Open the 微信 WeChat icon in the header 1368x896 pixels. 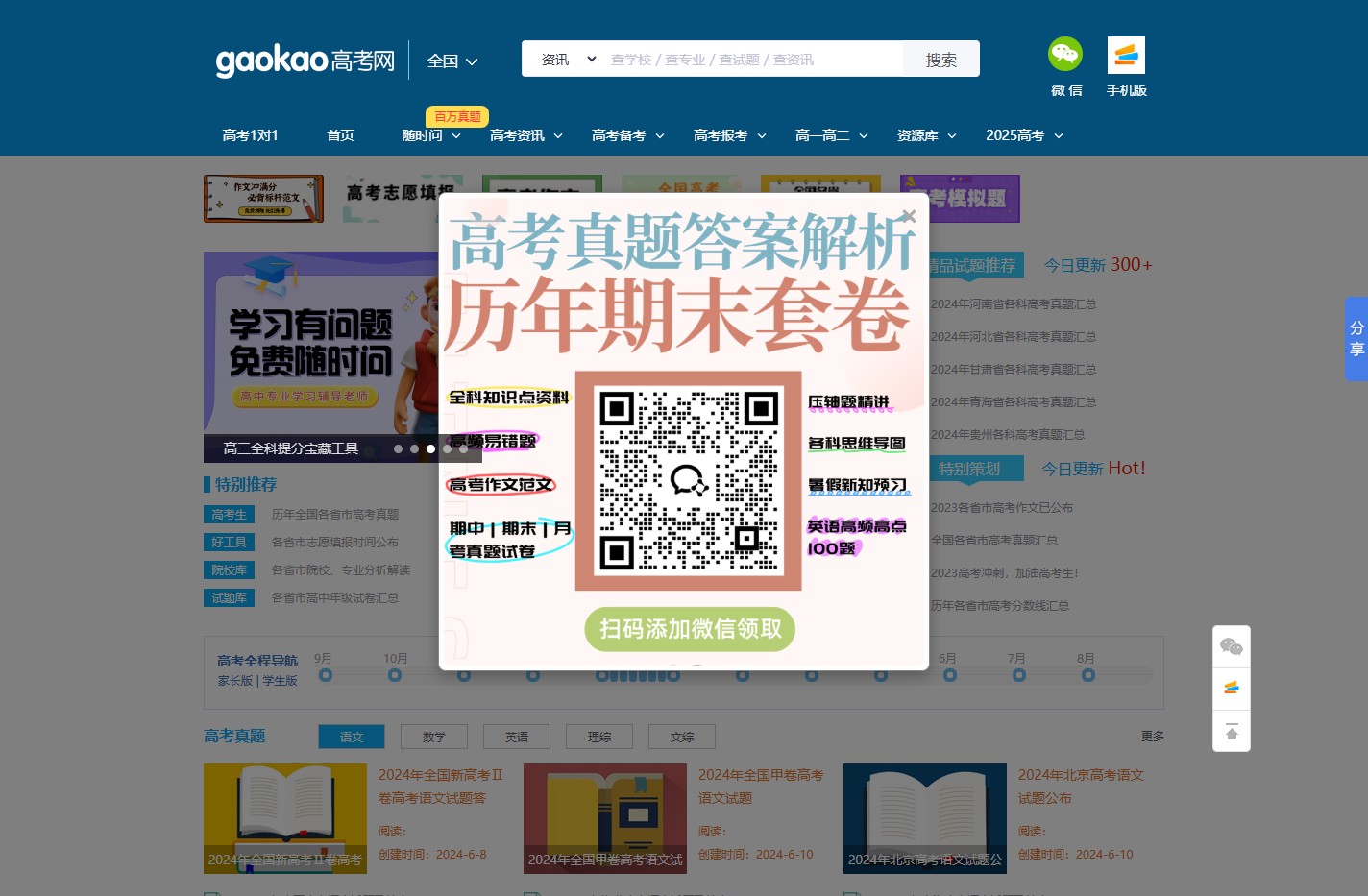(1065, 54)
